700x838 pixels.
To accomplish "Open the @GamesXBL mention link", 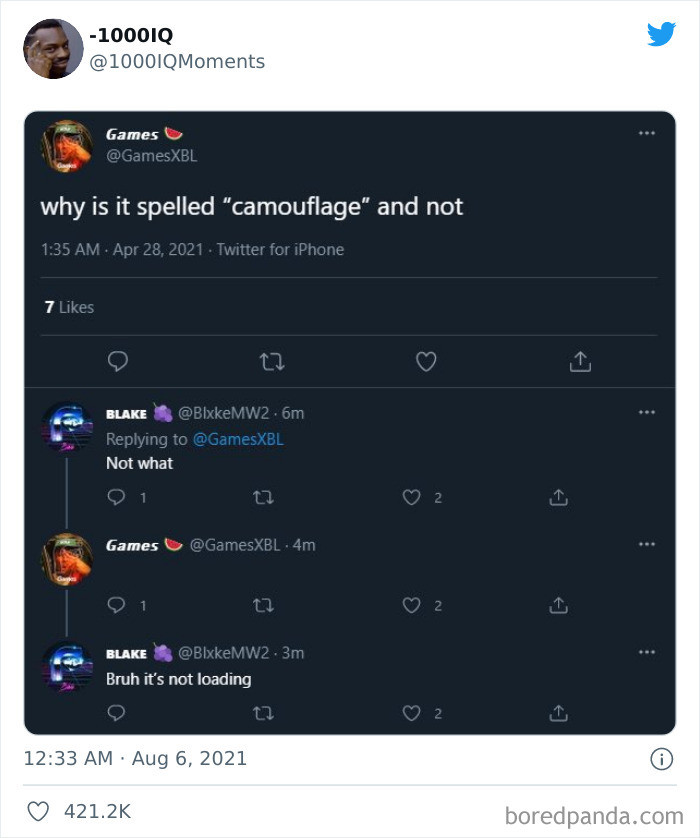I will click(x=237, y=439).
